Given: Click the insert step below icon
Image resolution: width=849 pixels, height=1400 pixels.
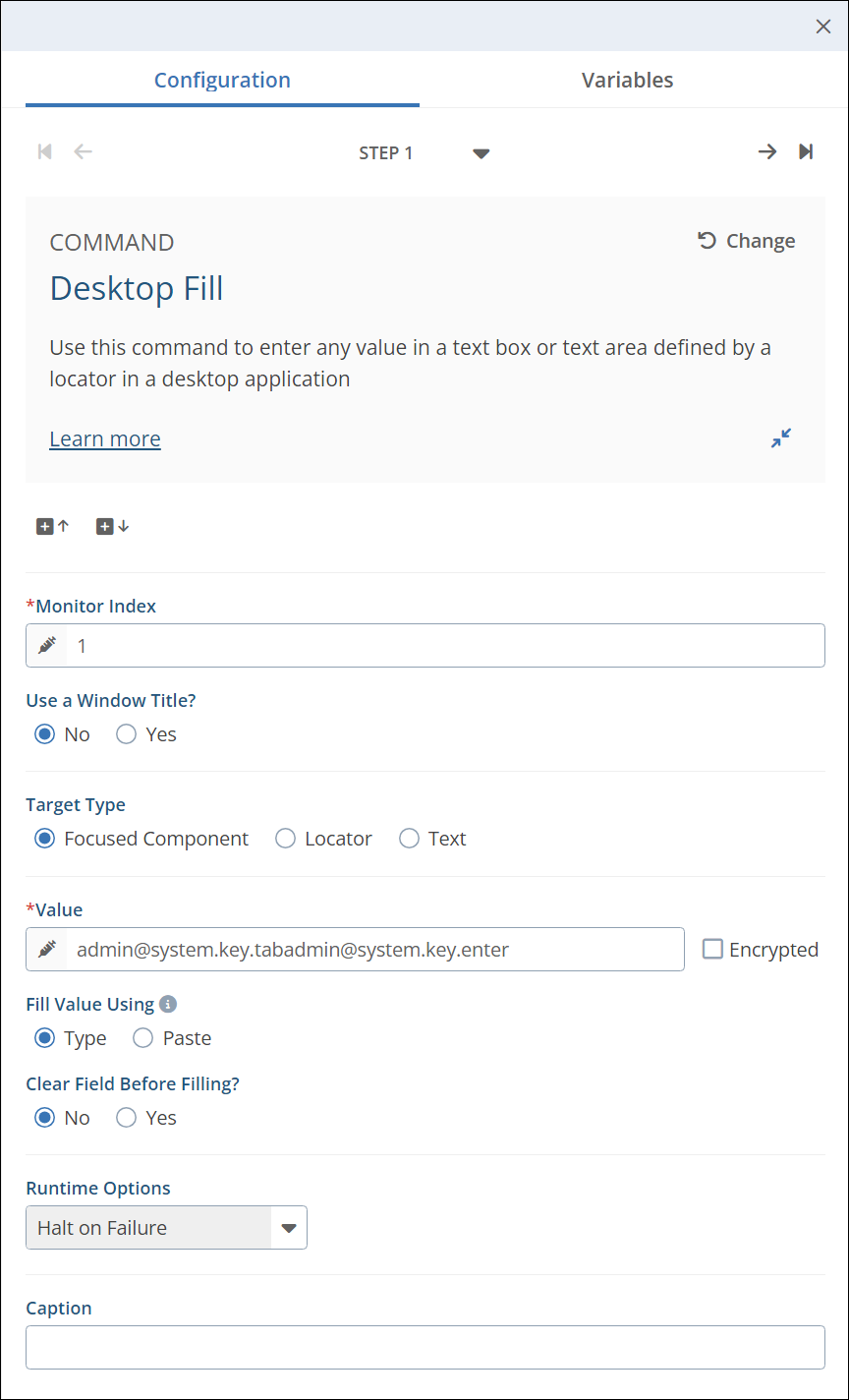Looking at the screenshot, I should coord(112,527).
